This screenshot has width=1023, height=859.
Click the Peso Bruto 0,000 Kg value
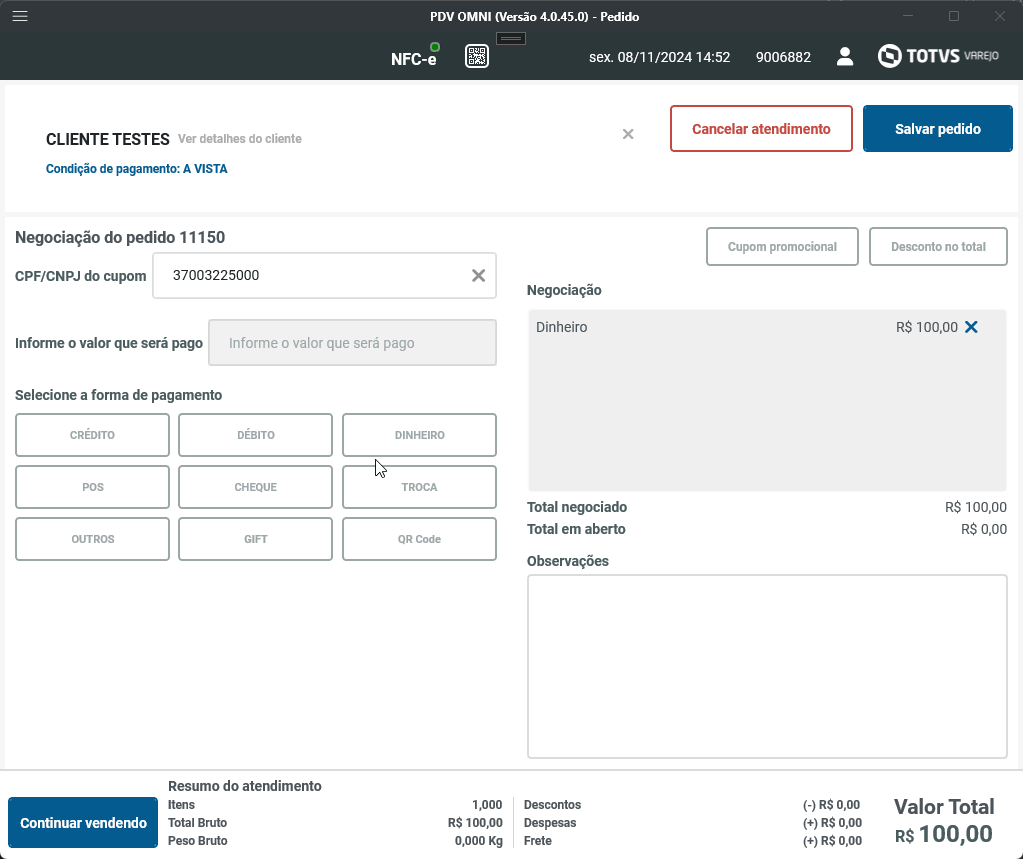[x=479, y=841]
